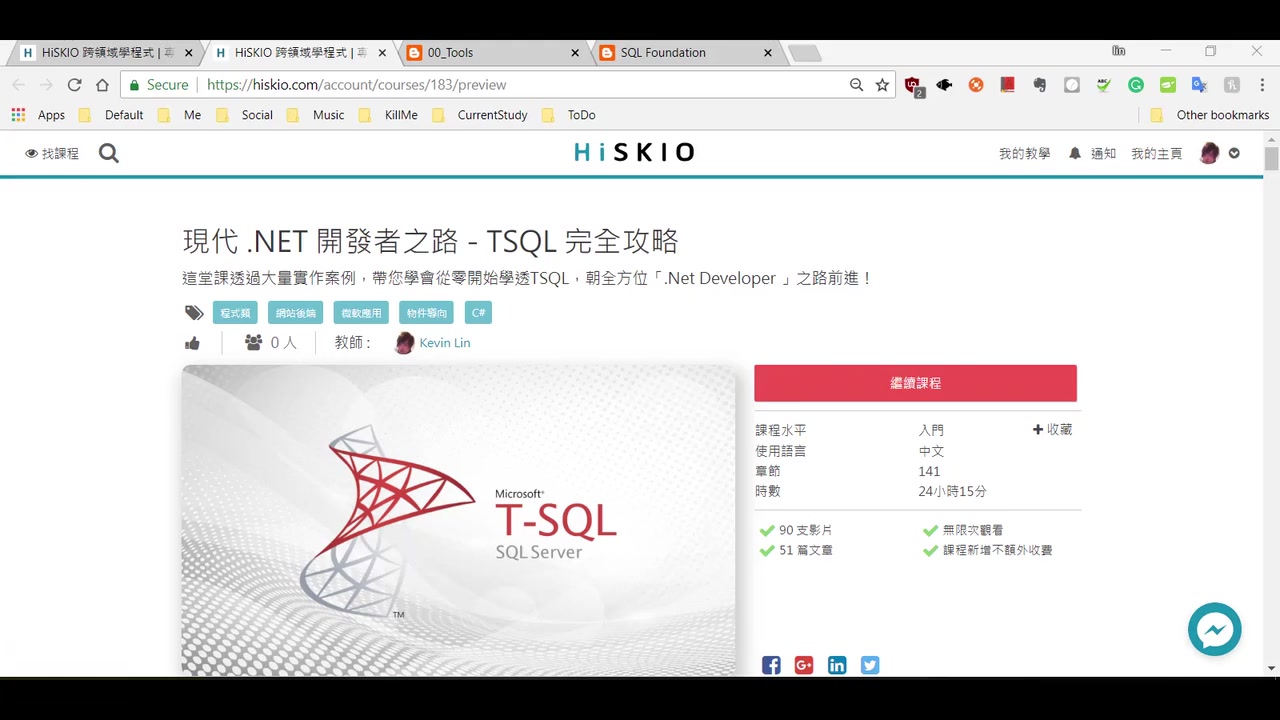Expand the account menu chevron
Viewport: 1280px width, 720px height.
point(1234,153)
